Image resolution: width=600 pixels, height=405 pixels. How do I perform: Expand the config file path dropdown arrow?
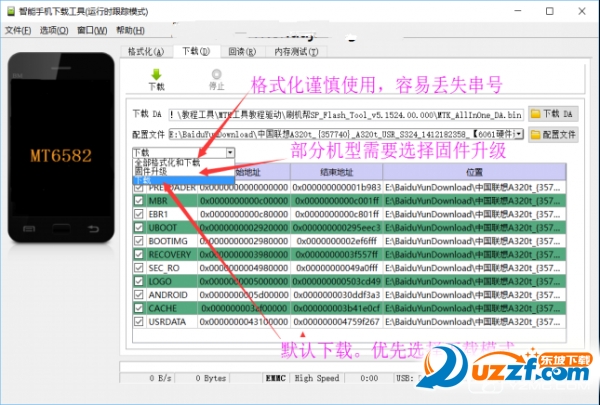click(519, 134)
